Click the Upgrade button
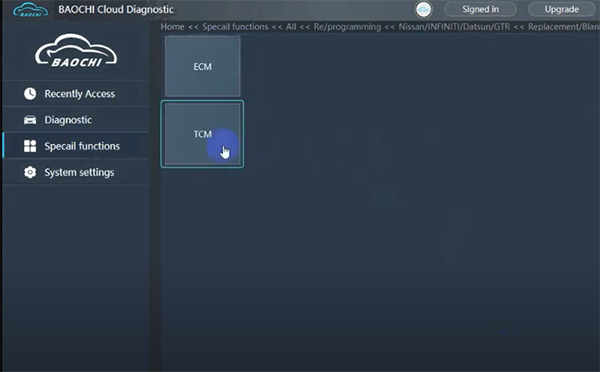The height and width of the screenshot is (372, 600). pos(561,9)
